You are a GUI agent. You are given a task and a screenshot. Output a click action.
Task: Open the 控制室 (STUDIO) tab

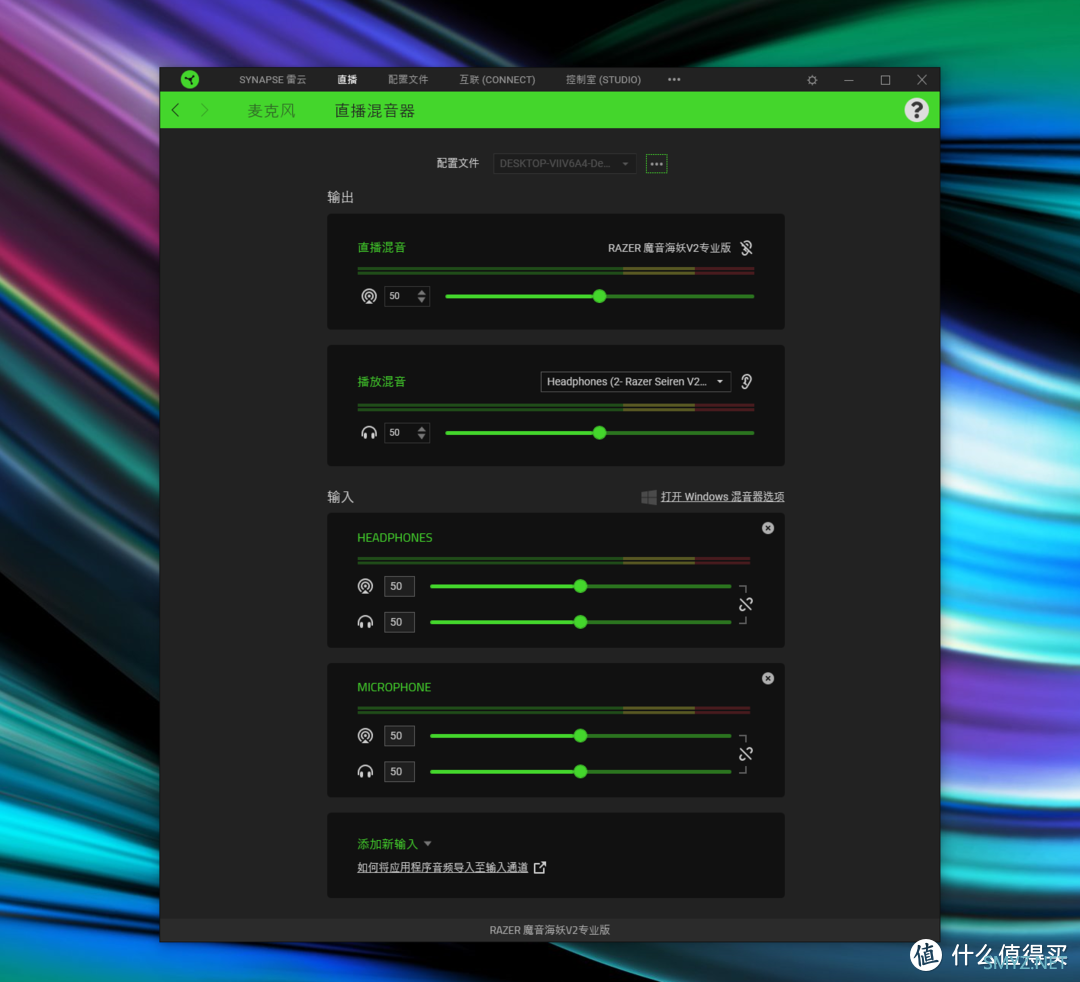pos(603,80)
